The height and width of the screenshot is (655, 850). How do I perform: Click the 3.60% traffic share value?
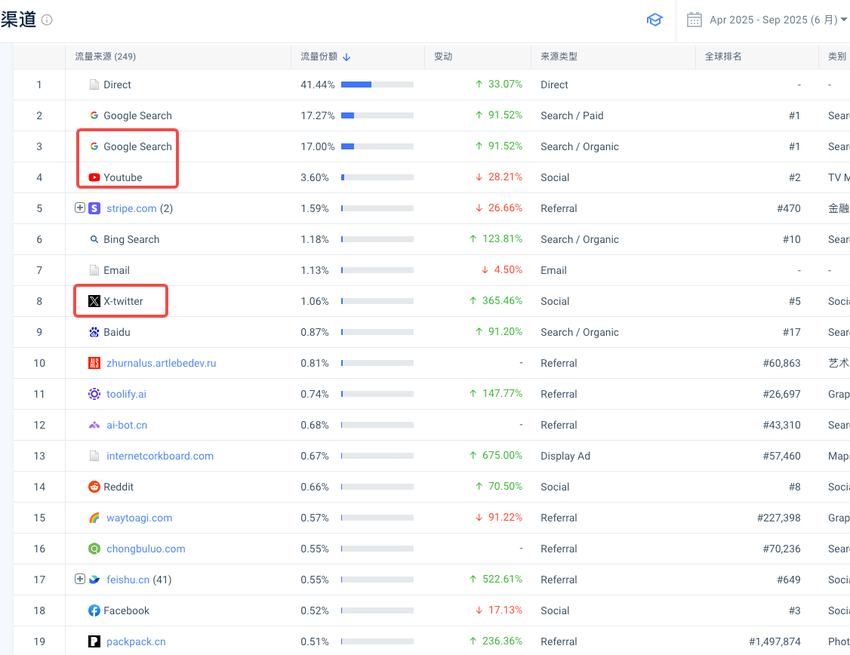tap(314, 177)
